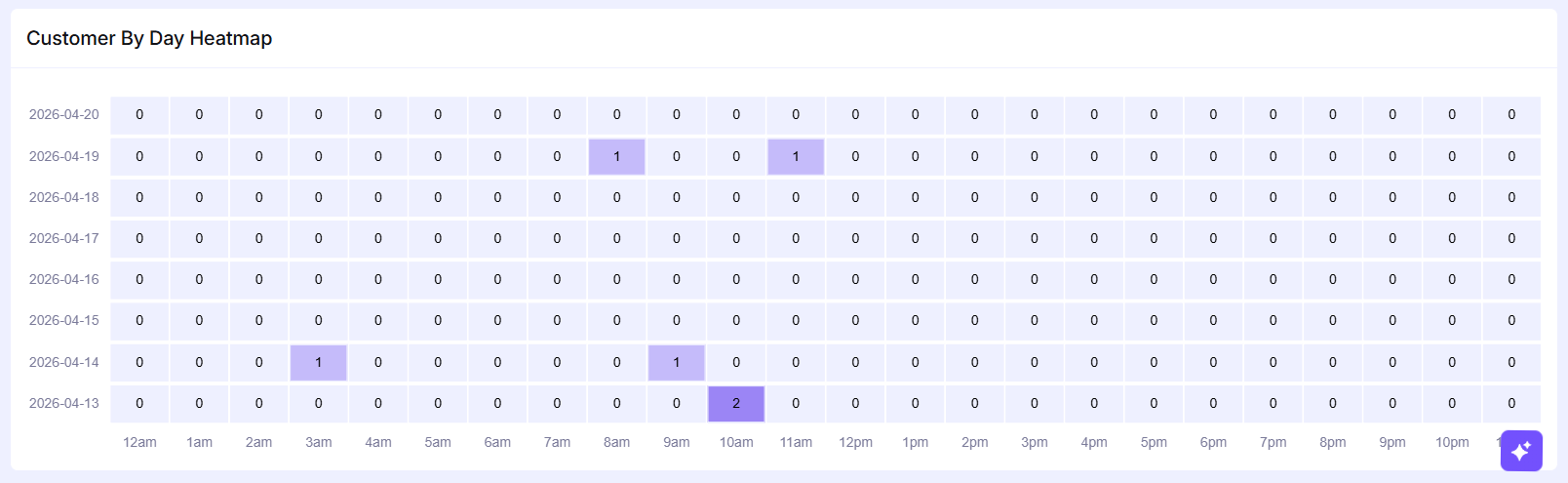Select the 3am cell on 2026-04-14
Image resolution: width=1568 pixels, height=483 pixels.
tap(319, 363)
